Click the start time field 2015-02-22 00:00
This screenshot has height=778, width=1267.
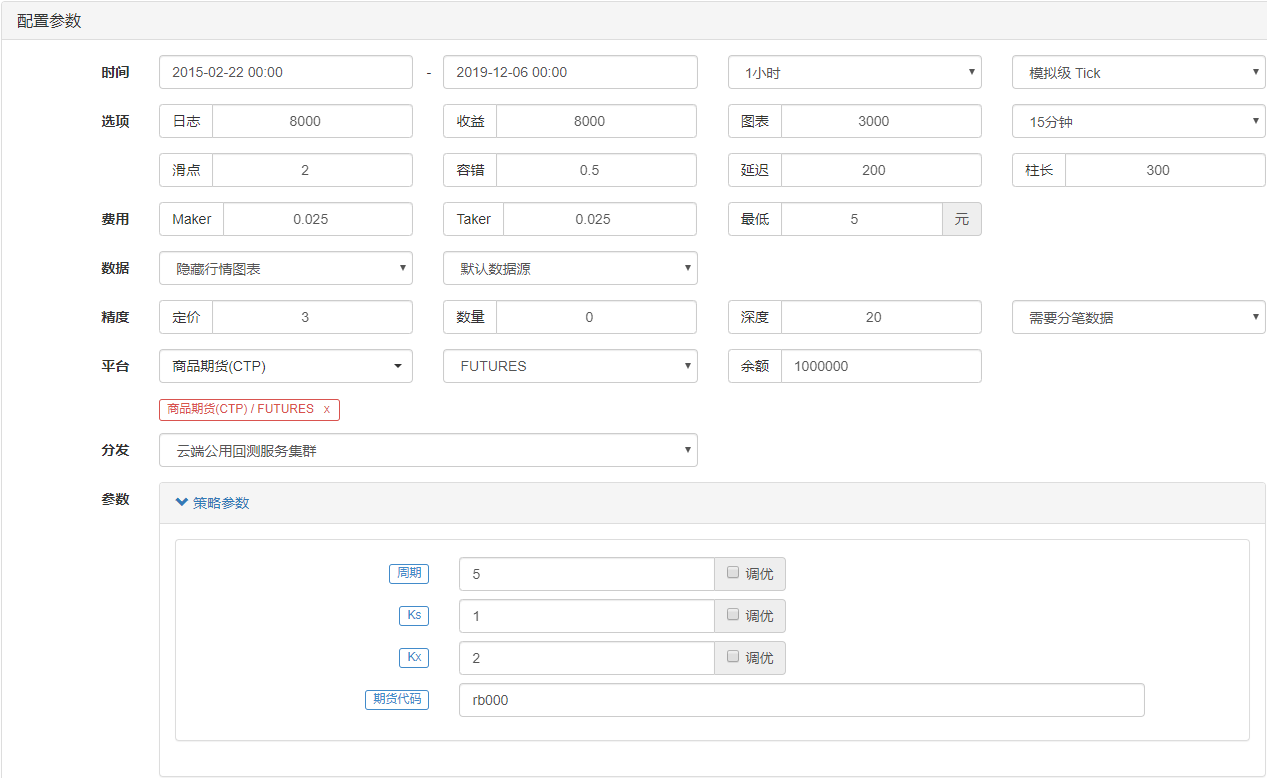tap(285, 73)
